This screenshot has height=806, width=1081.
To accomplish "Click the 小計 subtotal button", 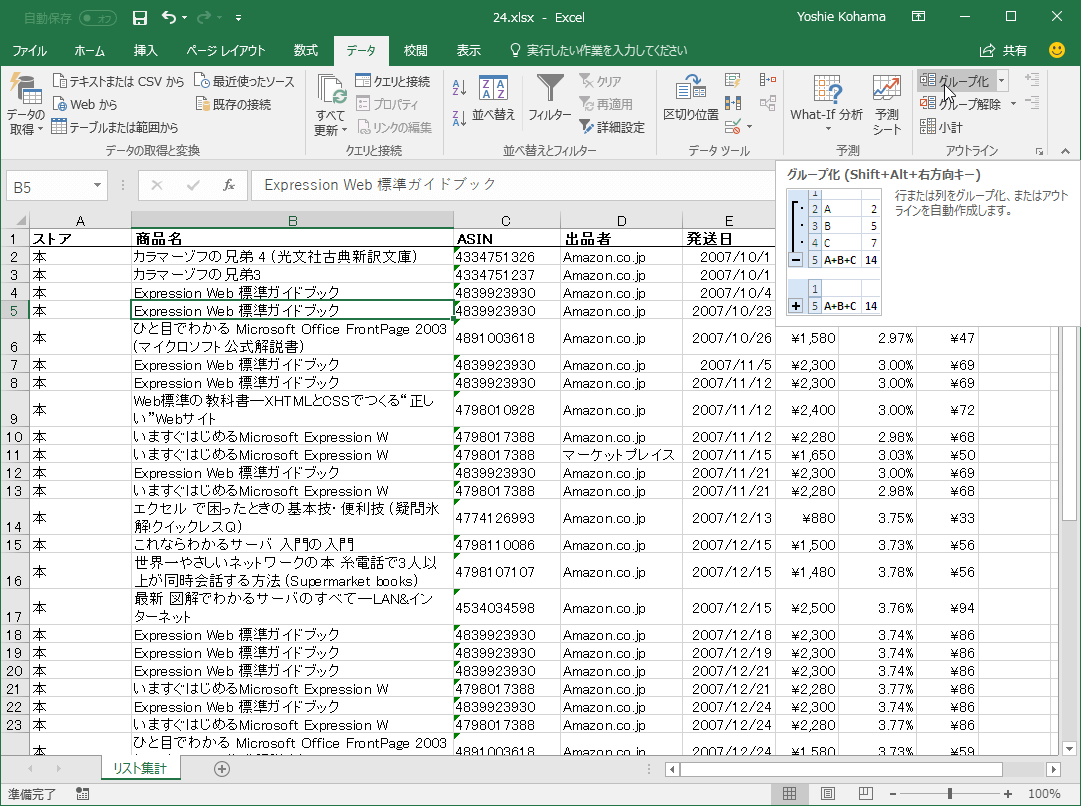I will (941, 127).
